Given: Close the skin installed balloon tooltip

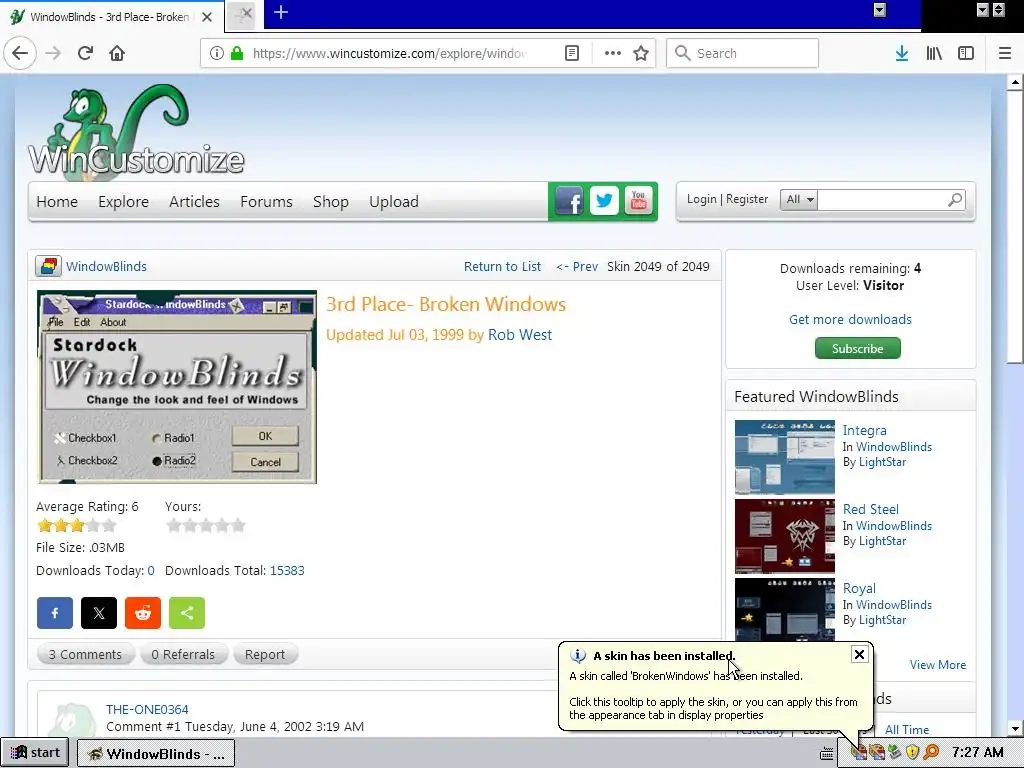Looking at the screenshot, I should 859,654.
